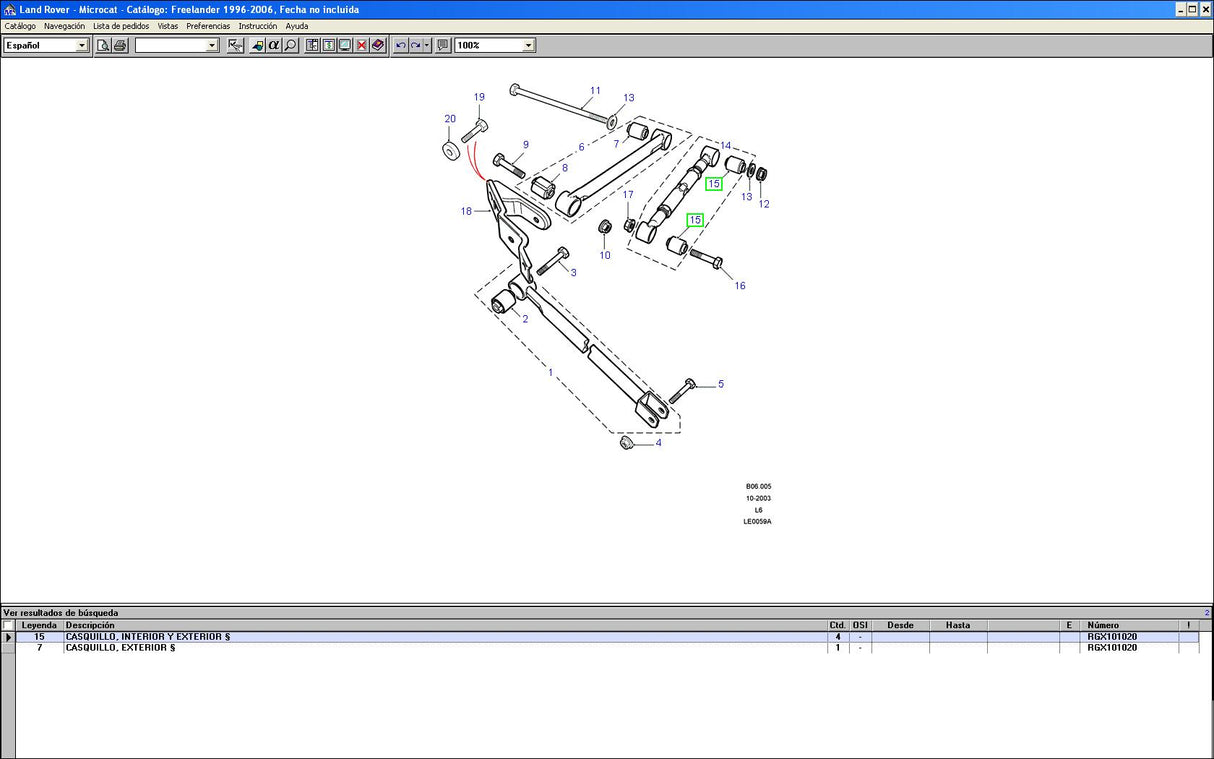
Task: Open the Vistas menu
Action: click(x=168, y=26)
